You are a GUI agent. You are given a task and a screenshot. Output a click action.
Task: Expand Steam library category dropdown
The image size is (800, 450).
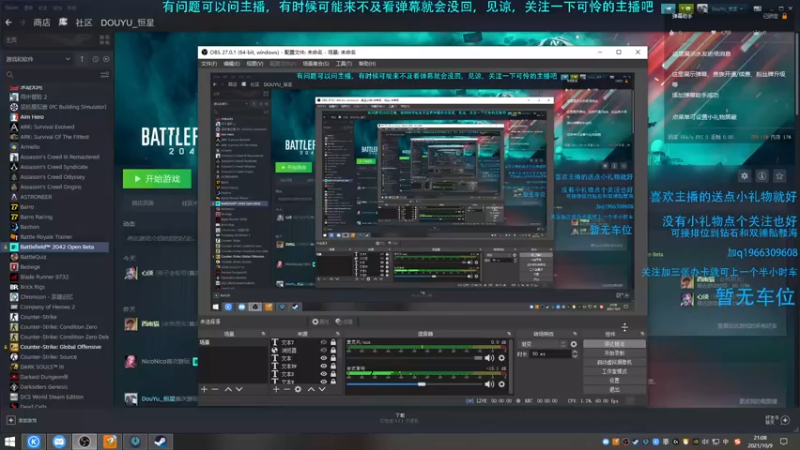click(x=38, y=59)
